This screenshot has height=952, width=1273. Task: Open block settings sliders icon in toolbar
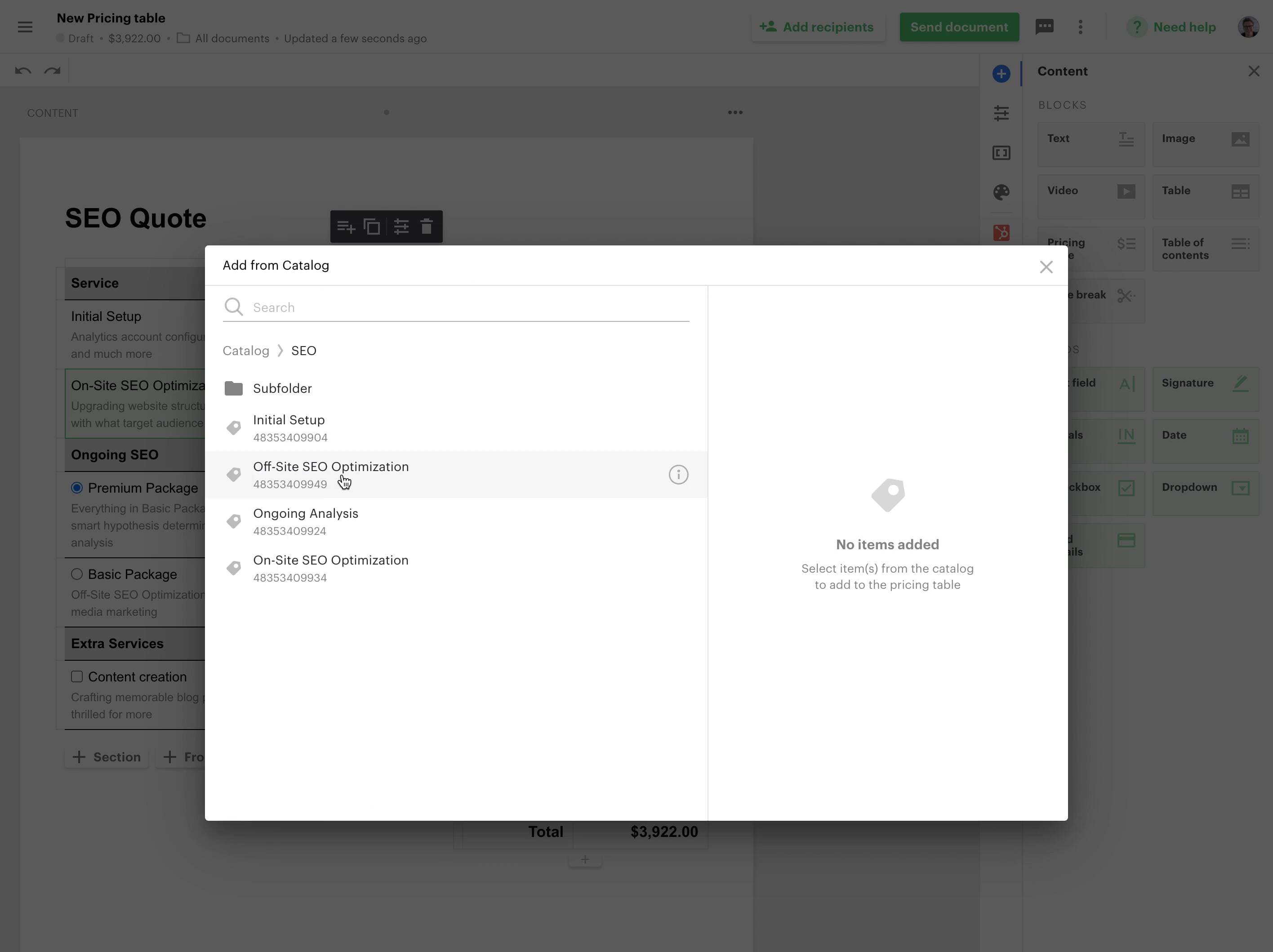[401, 227]
